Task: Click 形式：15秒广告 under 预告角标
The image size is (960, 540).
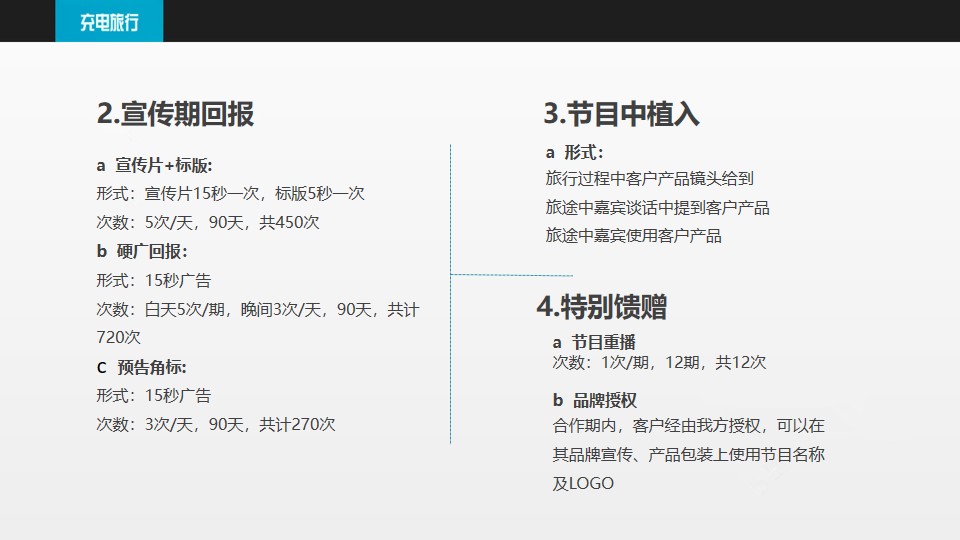Action: point(154,396)
